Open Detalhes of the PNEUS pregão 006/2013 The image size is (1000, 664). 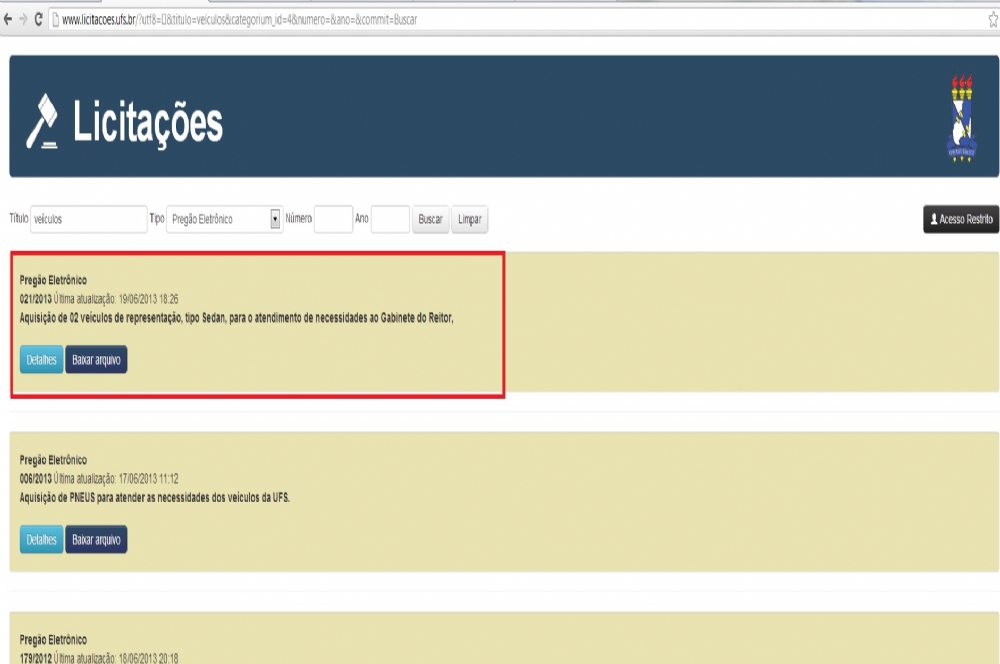pos(41,540)
